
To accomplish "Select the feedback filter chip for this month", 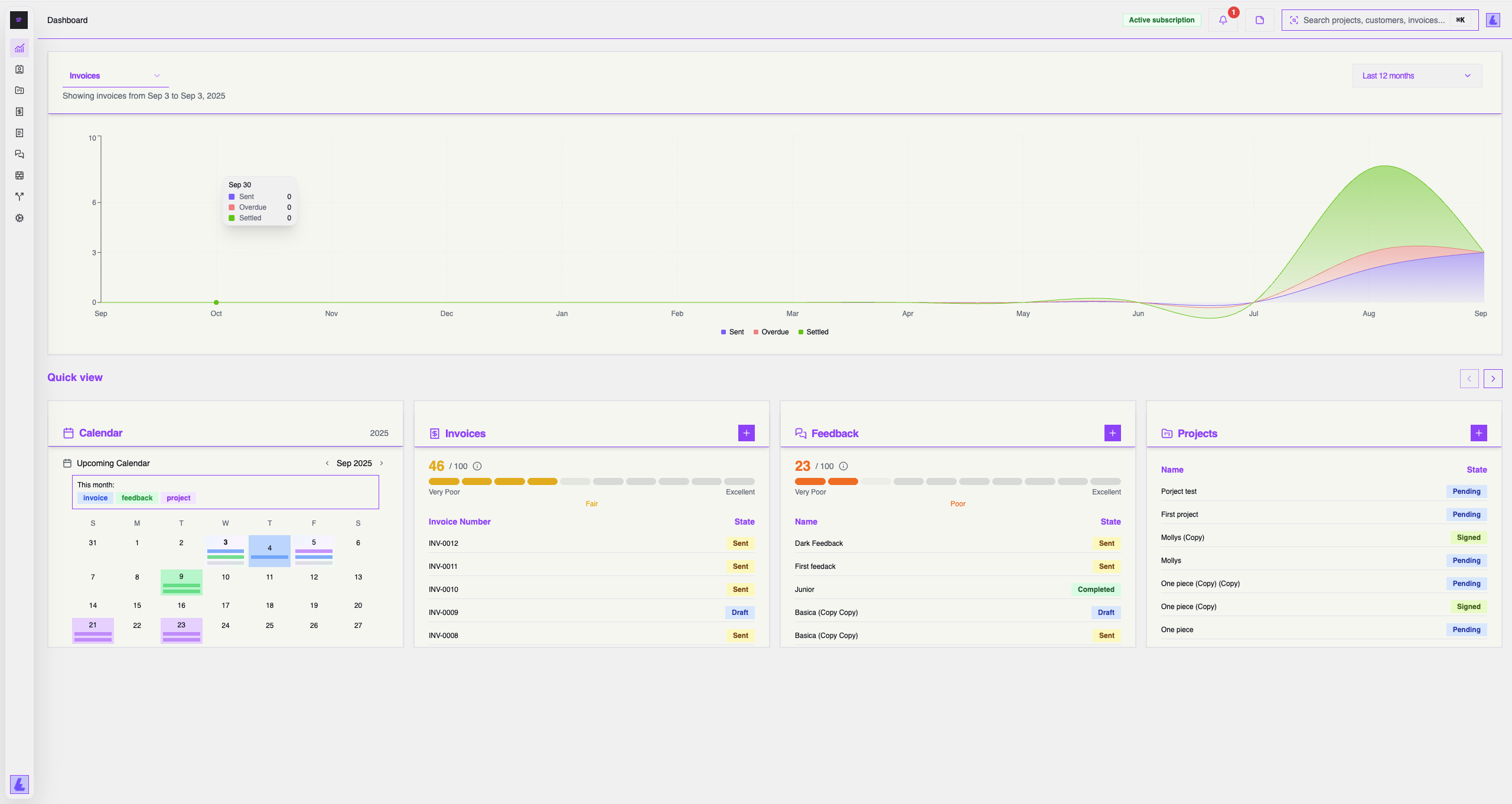I will coord(136,498).
